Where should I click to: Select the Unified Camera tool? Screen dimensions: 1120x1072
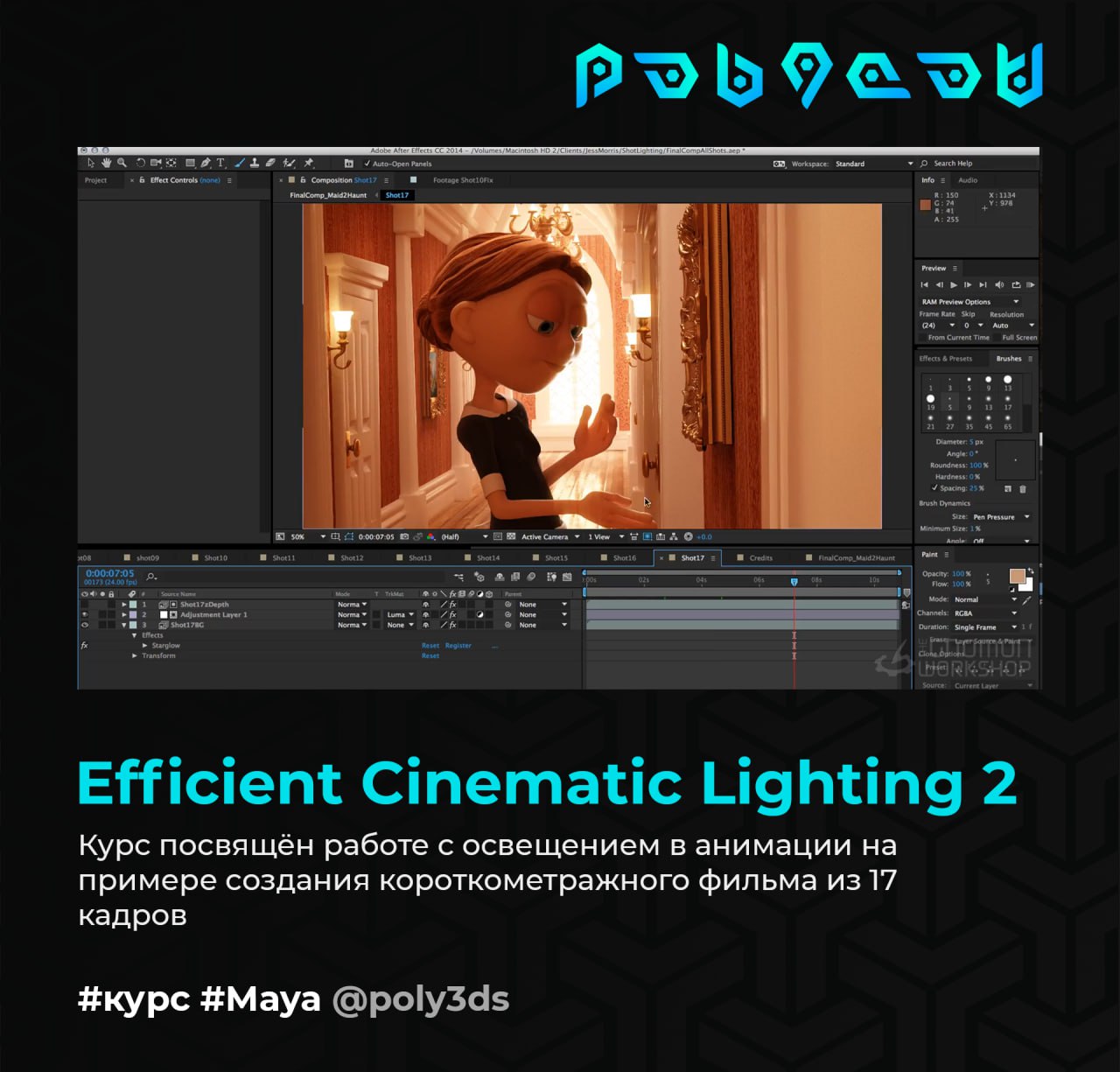click(x=156, y=163)
